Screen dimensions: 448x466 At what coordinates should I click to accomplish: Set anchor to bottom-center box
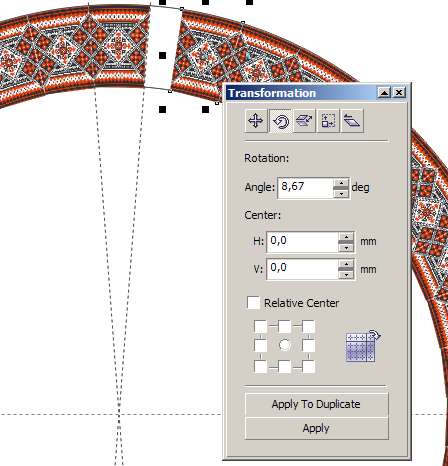[x=284, y=367]
